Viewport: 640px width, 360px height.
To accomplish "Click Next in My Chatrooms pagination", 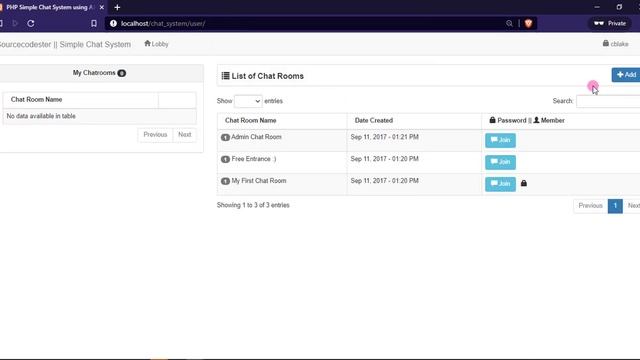I will 184,135.
